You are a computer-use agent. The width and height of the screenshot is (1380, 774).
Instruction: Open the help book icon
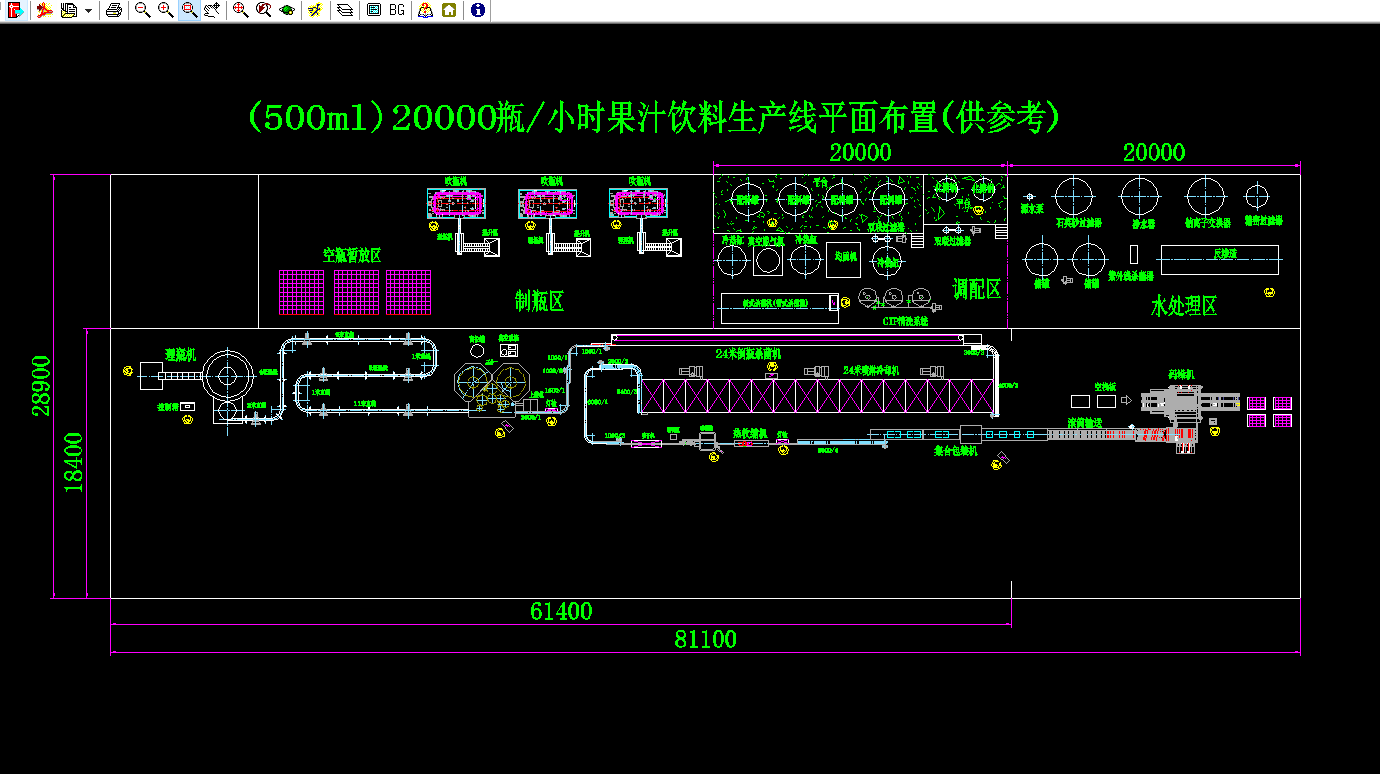(426, 10)
